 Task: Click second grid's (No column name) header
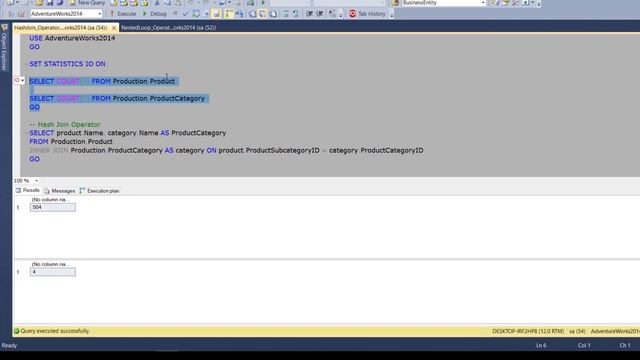[50, 264]
